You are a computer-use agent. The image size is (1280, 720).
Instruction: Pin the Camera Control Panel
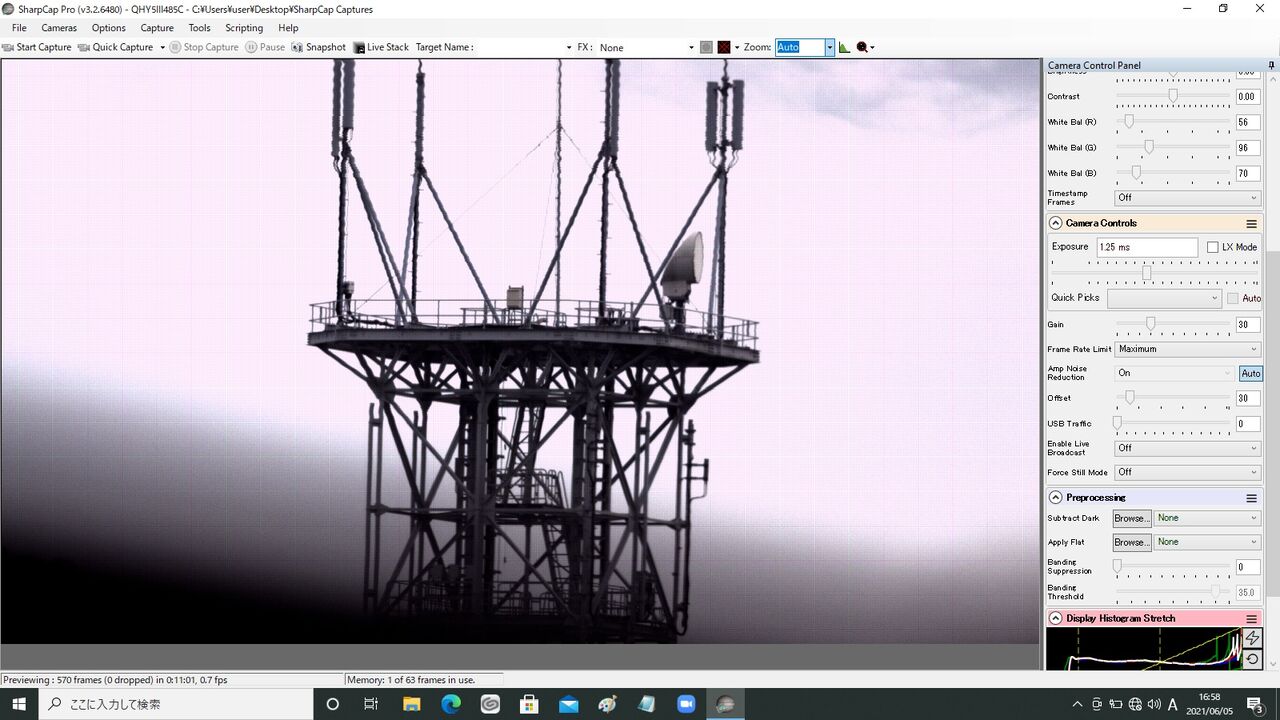pos(1271,65)
